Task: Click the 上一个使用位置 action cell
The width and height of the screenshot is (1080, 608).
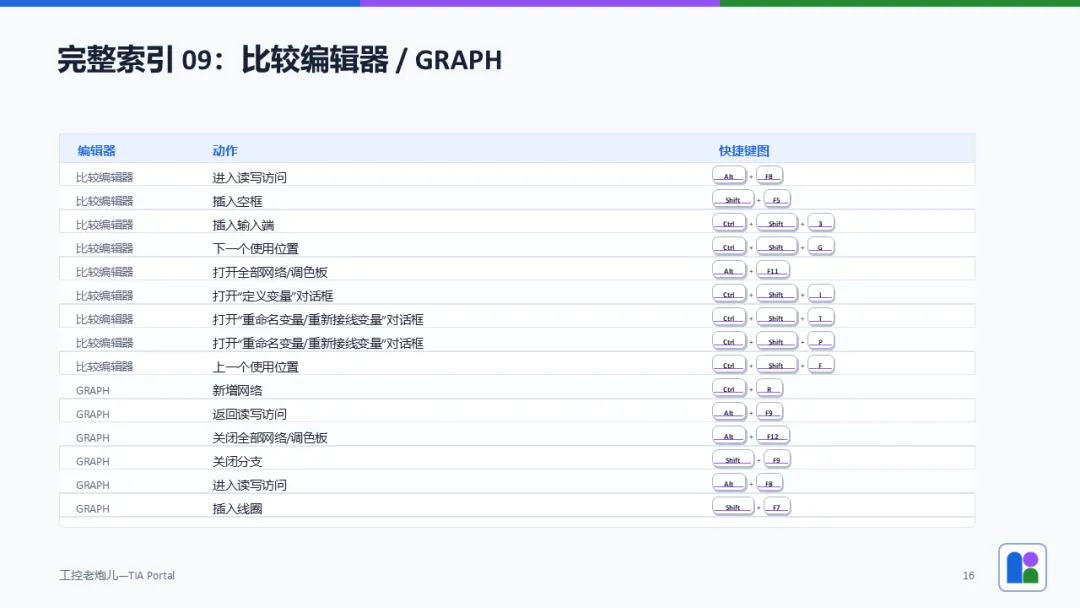Action: (x=256, y=366)
